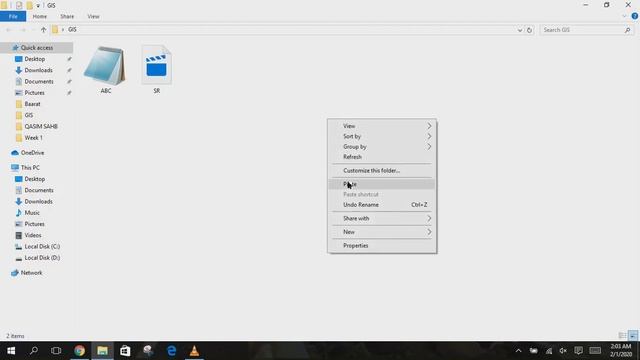Go up one folder level

pos(44,30)
